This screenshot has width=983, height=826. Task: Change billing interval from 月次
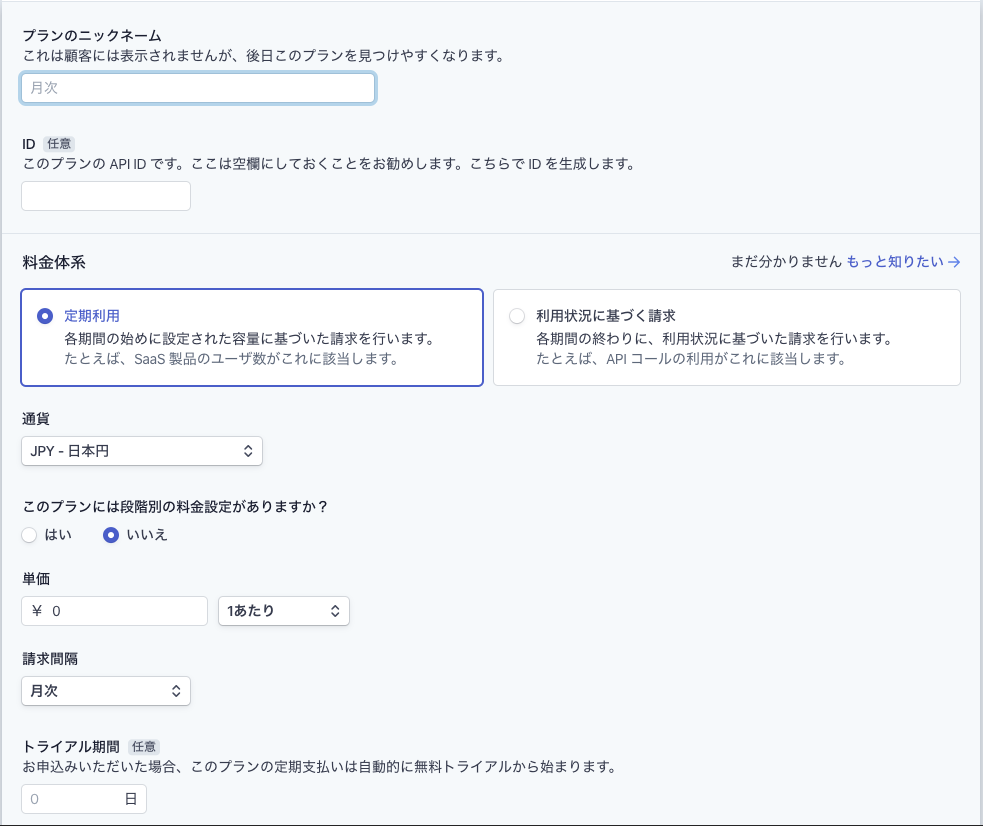point(105,690)
